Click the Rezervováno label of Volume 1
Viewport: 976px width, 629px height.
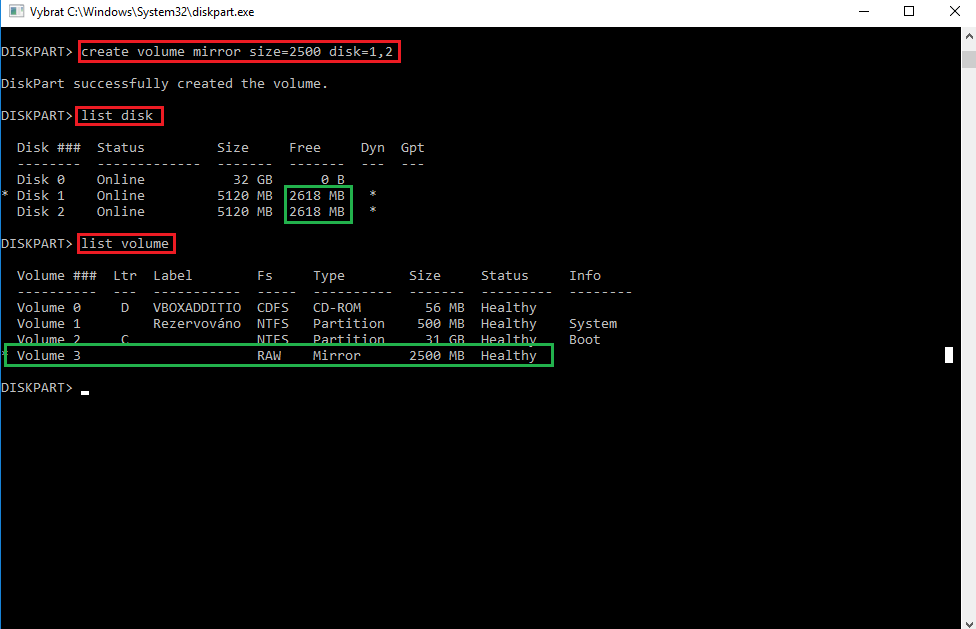196,324
